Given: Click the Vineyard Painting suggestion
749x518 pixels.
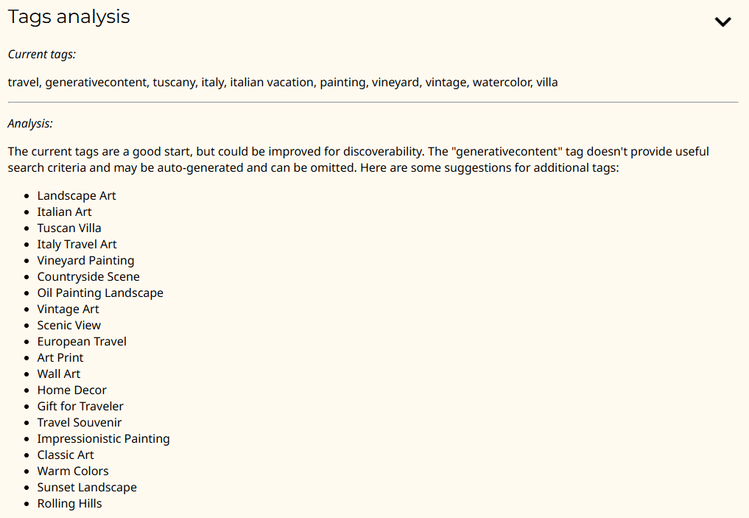Looking at the screenshot, I should click(x=86, y=260).
